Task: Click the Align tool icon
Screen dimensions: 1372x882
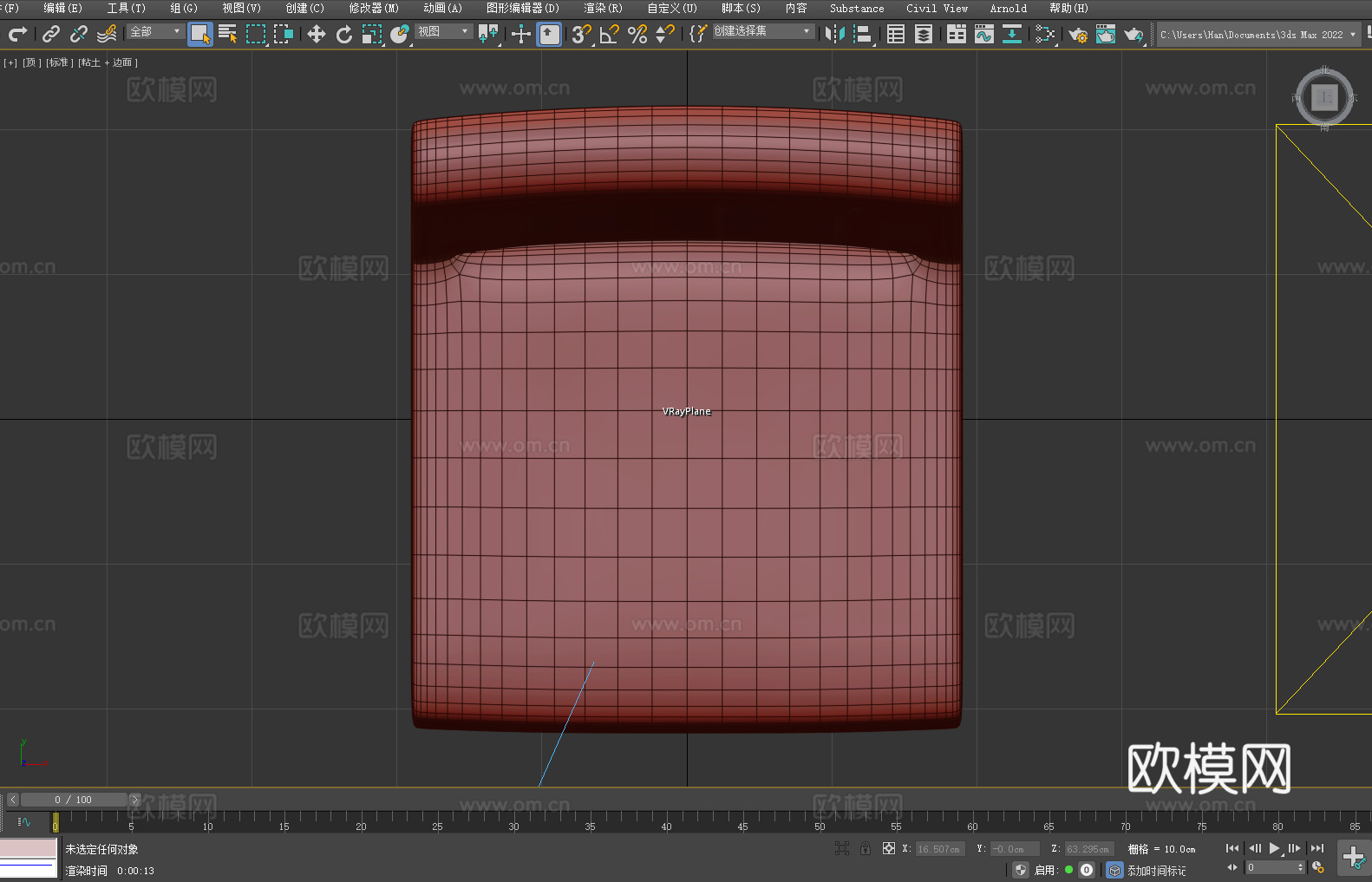Action: click(x=863, y=34)
